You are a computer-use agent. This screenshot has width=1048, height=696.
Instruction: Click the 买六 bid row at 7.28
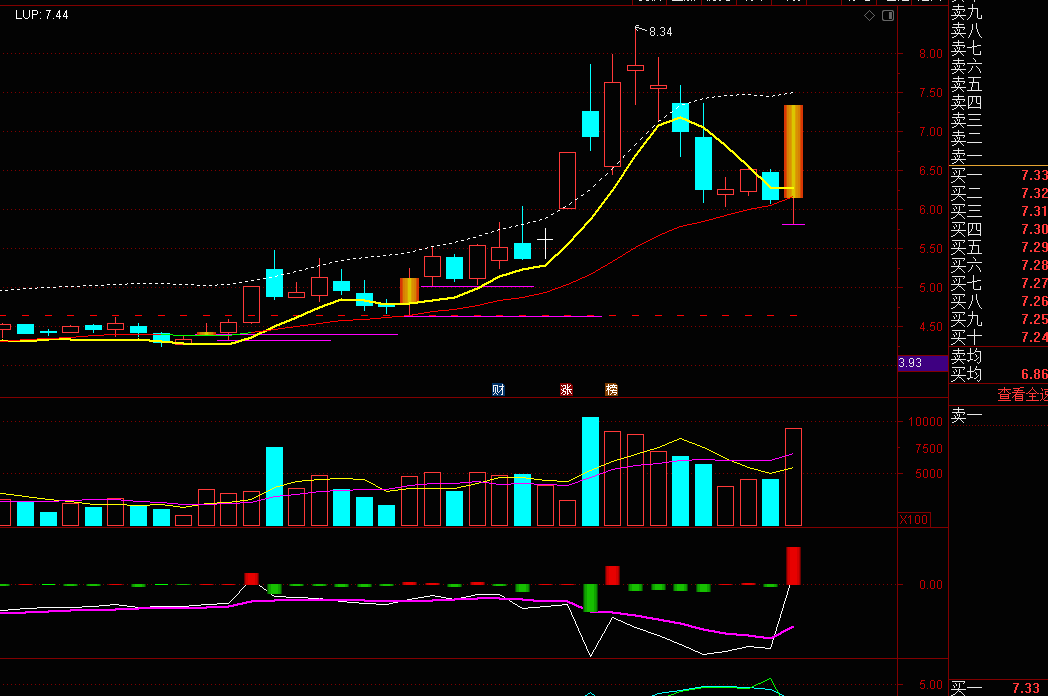[999, 265]
